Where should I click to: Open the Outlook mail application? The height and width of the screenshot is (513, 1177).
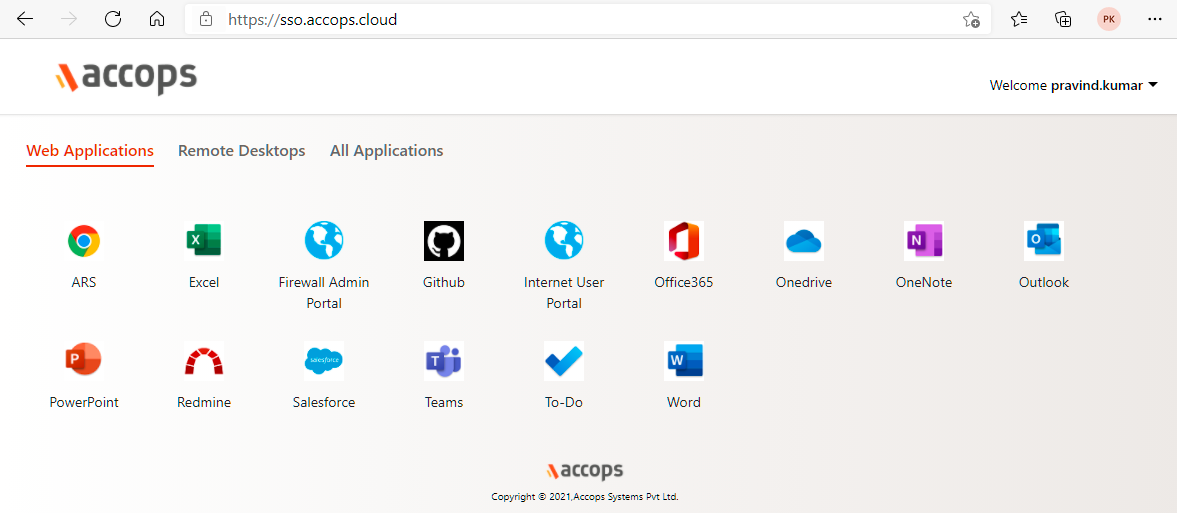(x=1044, y=241)
